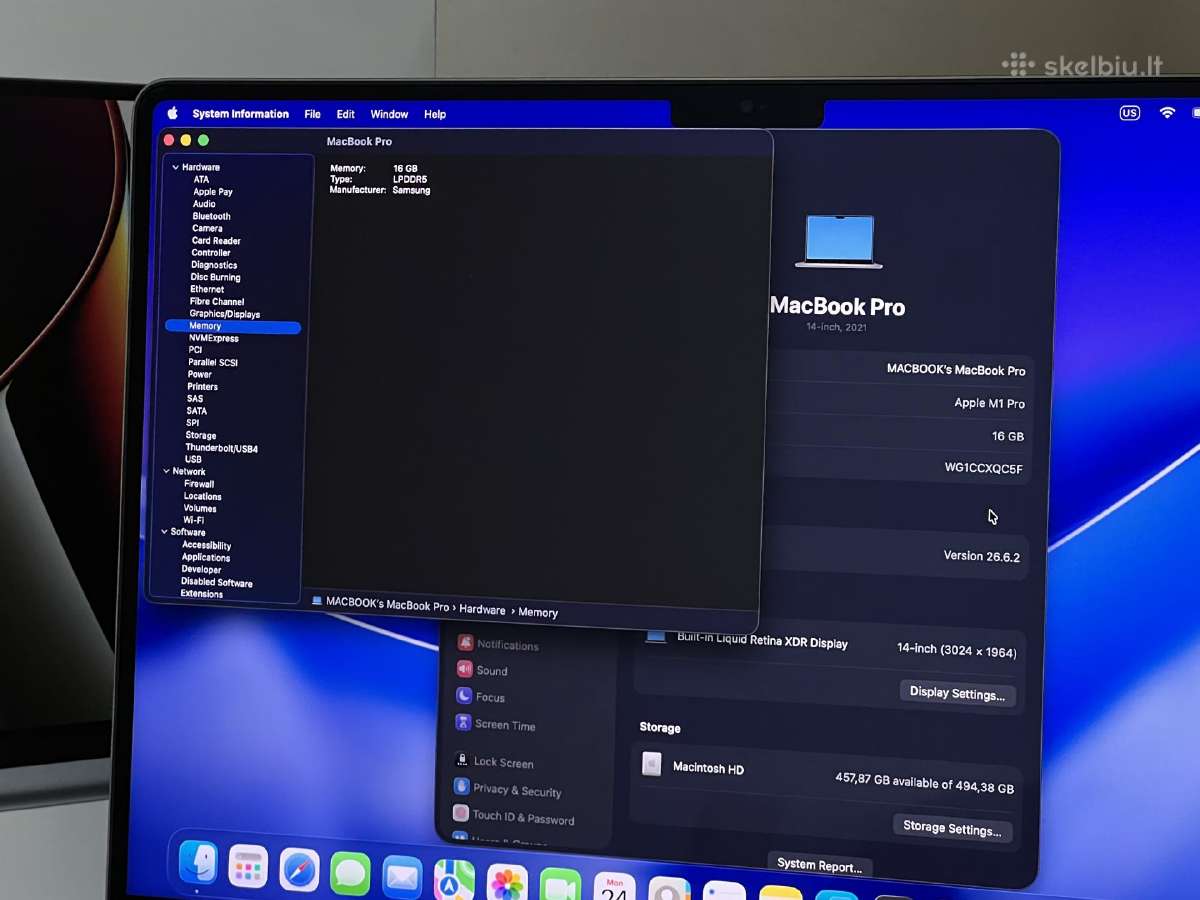Click the Macintosh HD drive icon

[652, 765]
